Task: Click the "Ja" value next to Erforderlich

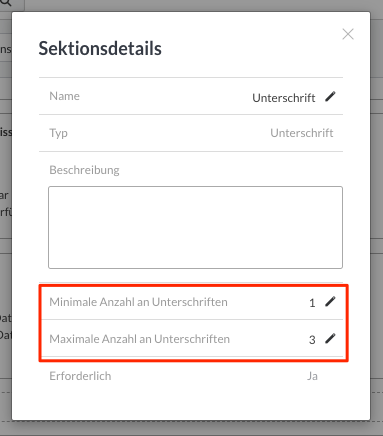Action: [x=312, y=376]
